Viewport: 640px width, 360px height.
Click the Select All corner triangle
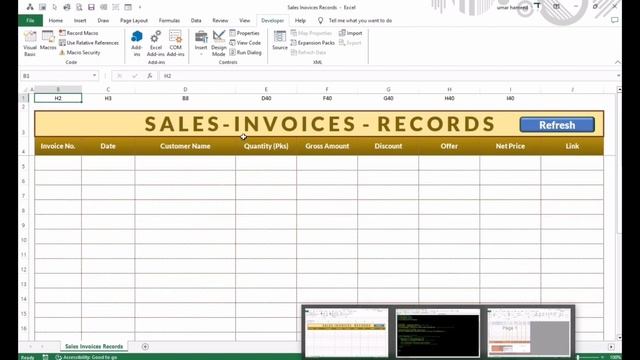24,89
